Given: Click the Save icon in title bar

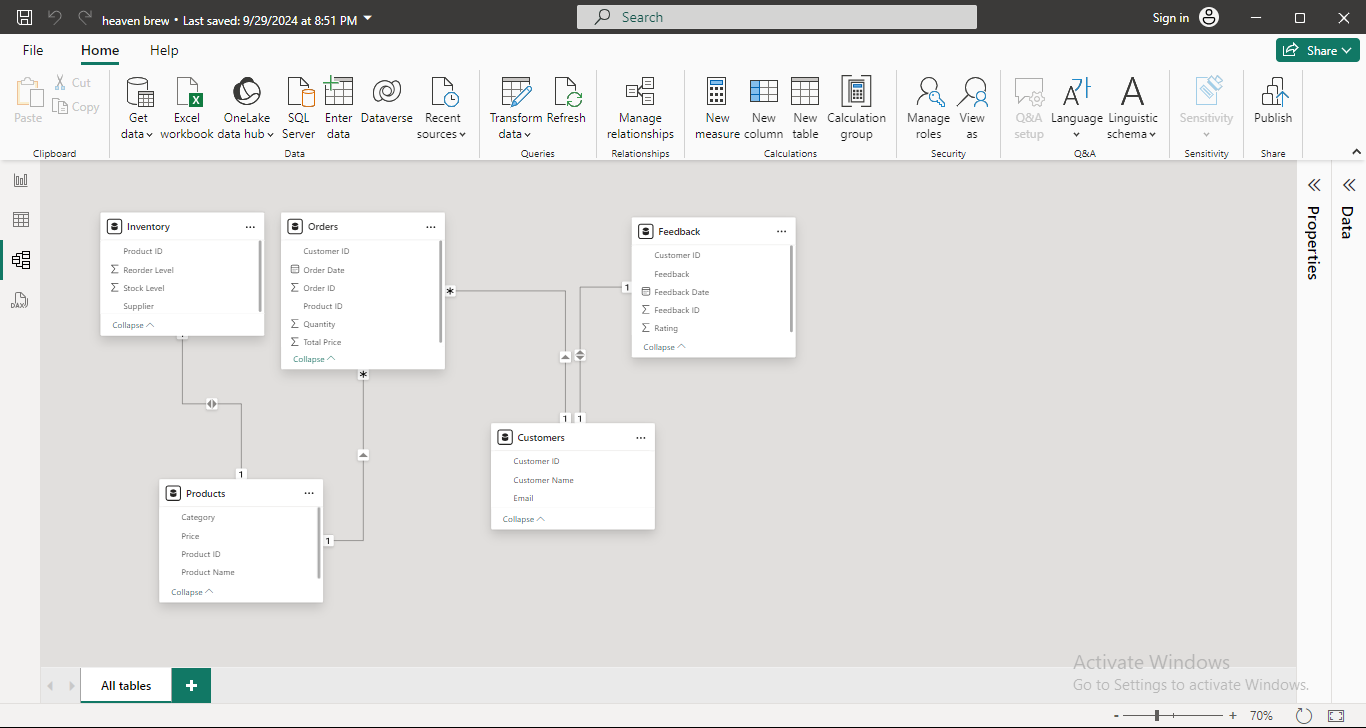Looking at the screenshot, I should point(25,18).
